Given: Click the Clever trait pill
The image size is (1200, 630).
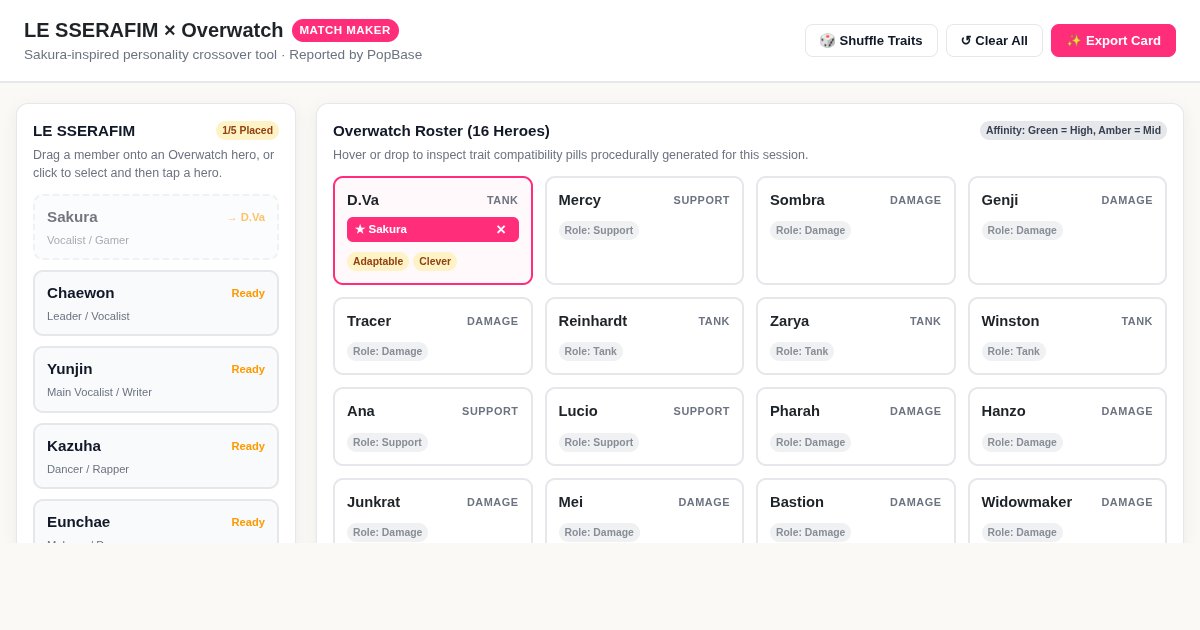Looking at the screenshot, I should (435, 261).
